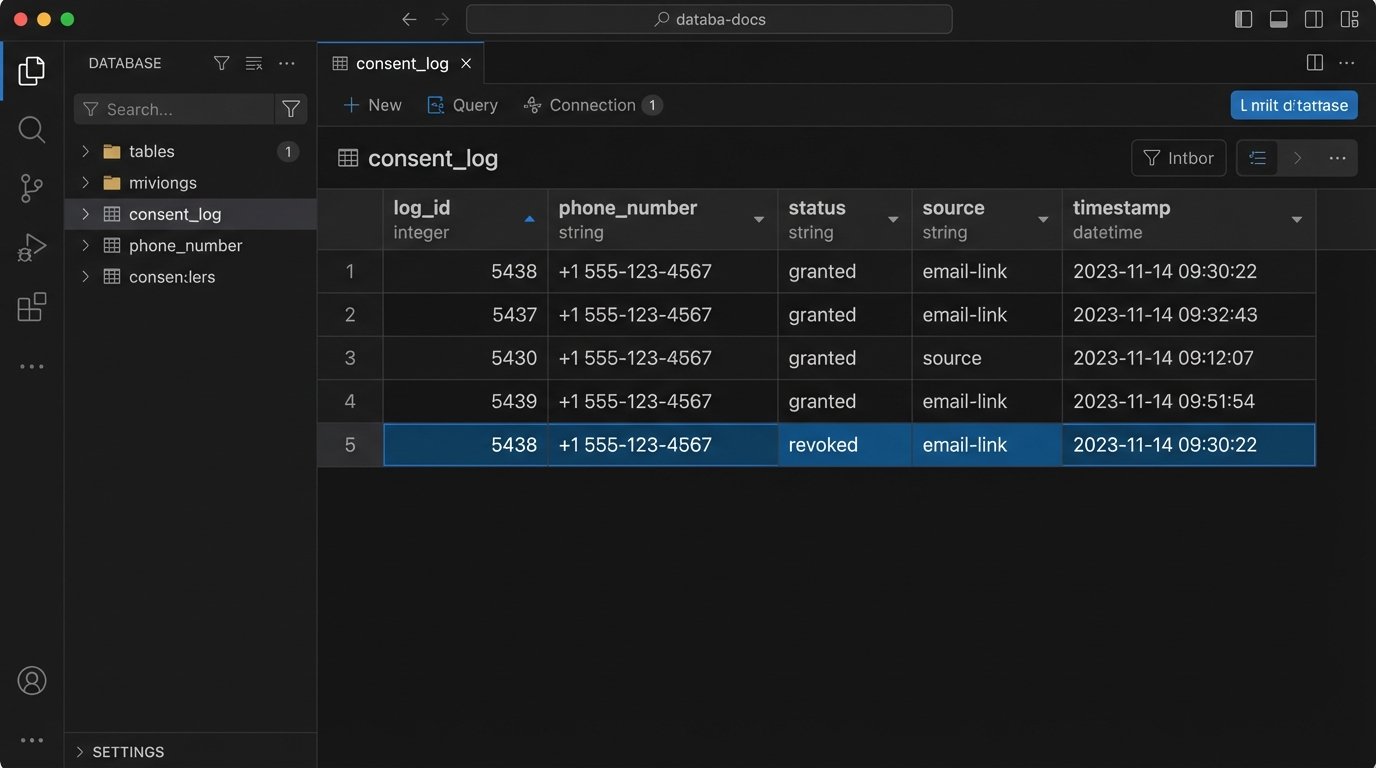Viewport: 1376px width, 768px height.
Task: Open the Run and Debug view
Action: coord(32,247)
